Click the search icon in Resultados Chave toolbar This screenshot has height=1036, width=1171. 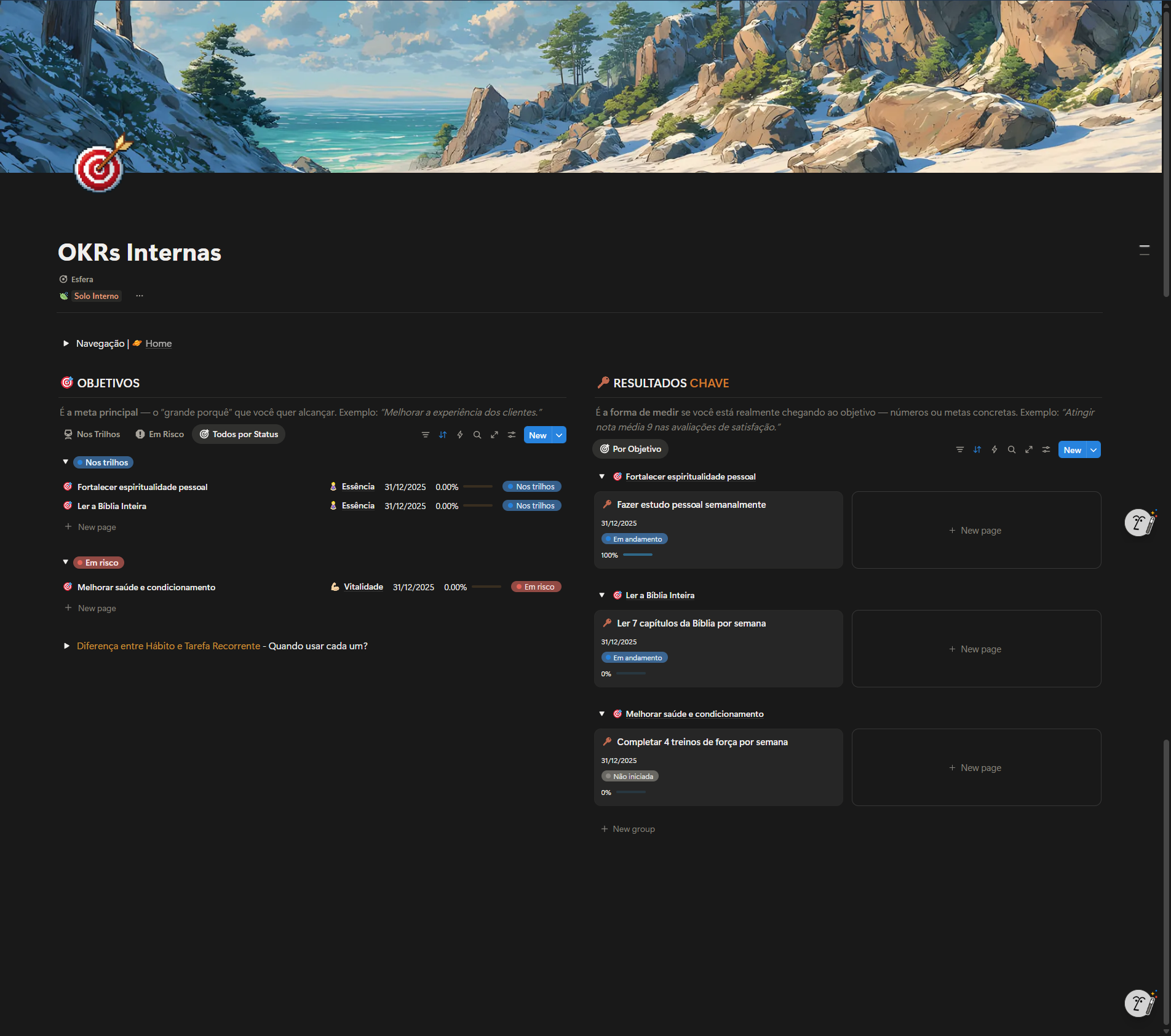point(1012,450)
